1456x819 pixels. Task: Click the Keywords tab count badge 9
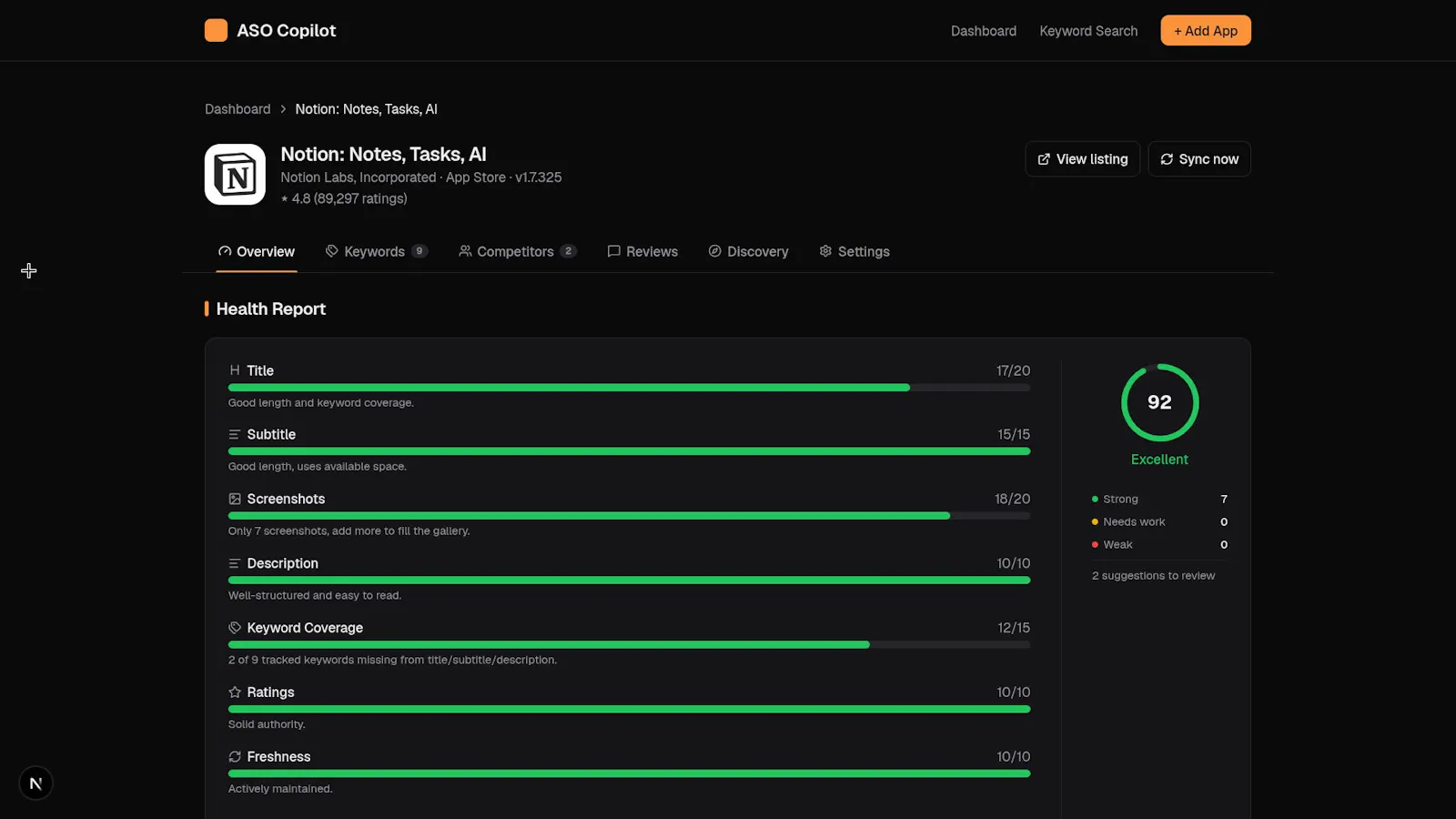click(x=420, y=251)
